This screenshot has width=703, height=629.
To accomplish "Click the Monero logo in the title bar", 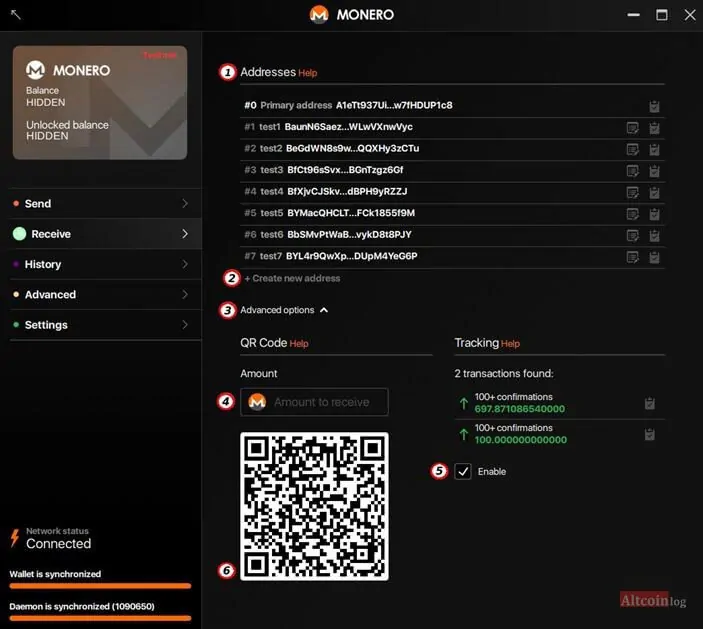I will (x=319, y=14).
